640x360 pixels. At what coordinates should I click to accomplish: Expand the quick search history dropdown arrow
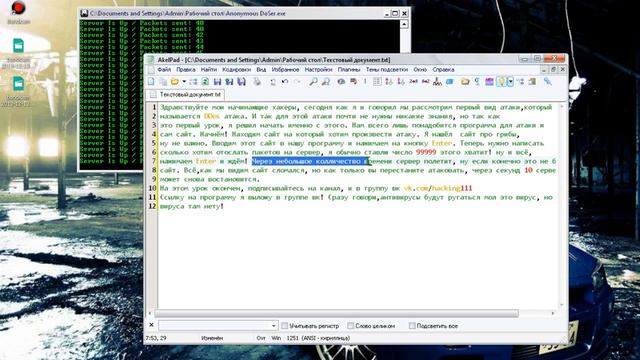(274, 326)
